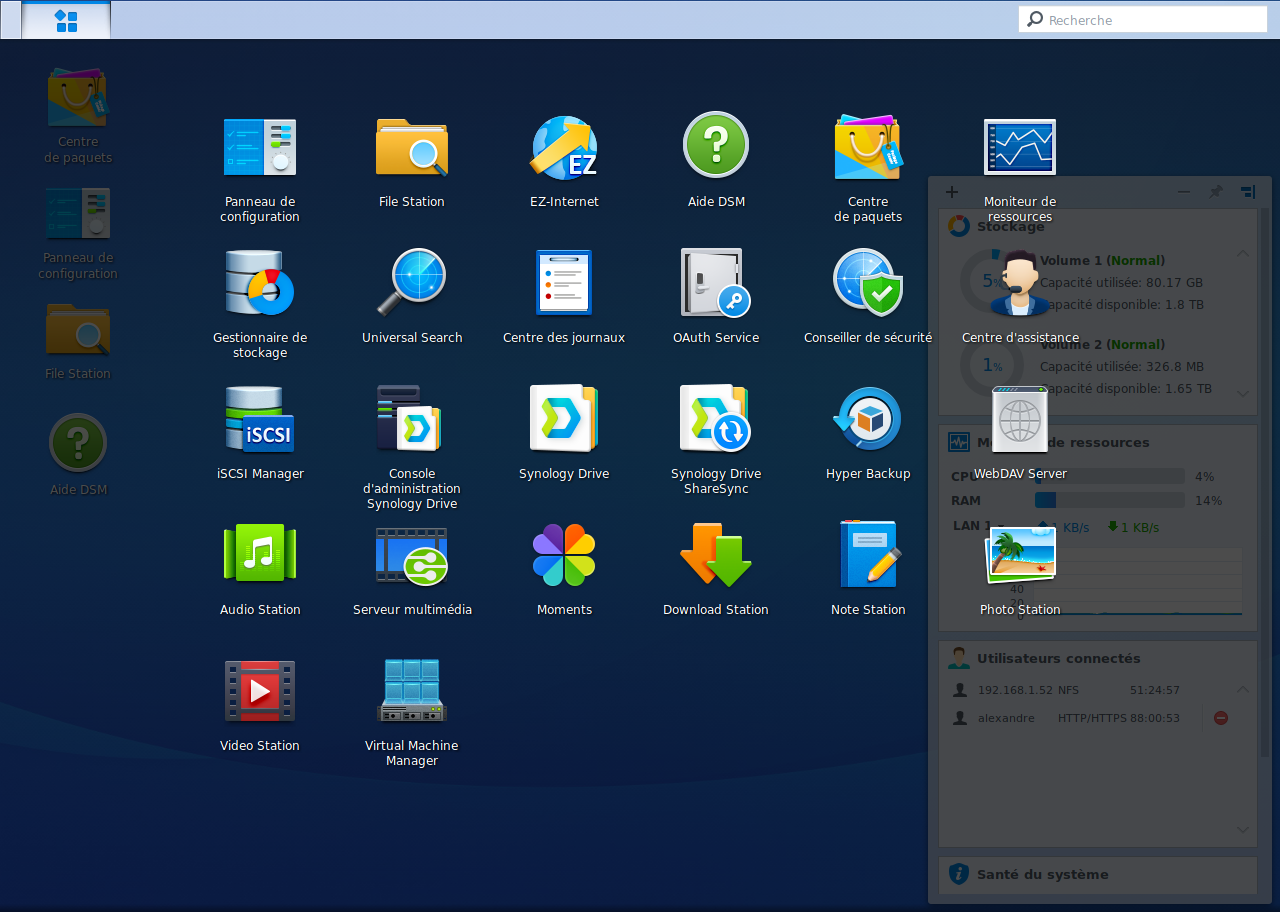Add a widget with the plus button
1280x912 pixels.
pos(952,192)
